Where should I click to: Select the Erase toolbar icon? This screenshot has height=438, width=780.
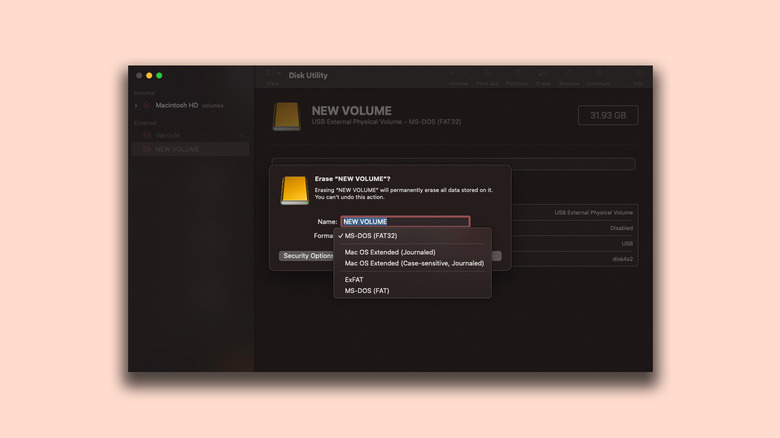[543, 77]
